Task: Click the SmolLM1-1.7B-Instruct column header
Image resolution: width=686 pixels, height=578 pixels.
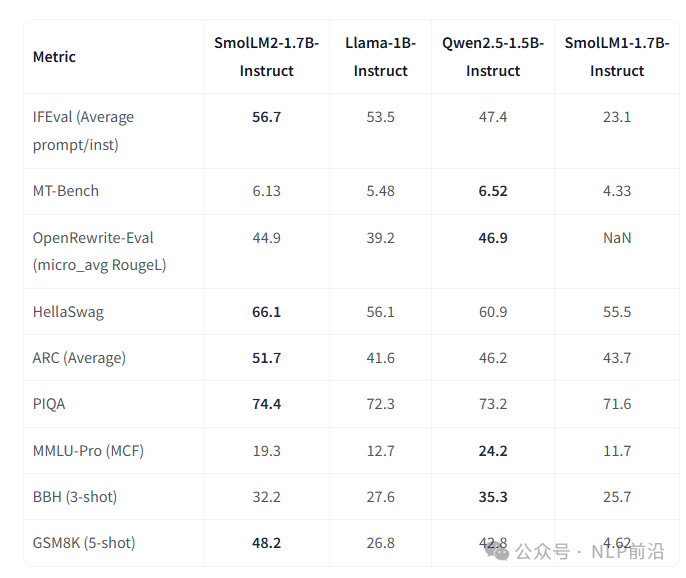Action: click(x=617, y=57)
